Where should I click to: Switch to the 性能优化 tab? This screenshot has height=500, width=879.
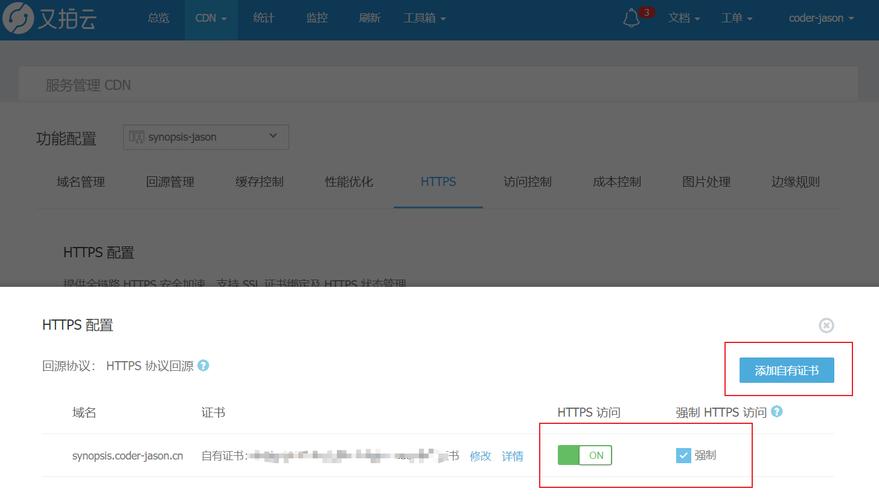[349, 182]
